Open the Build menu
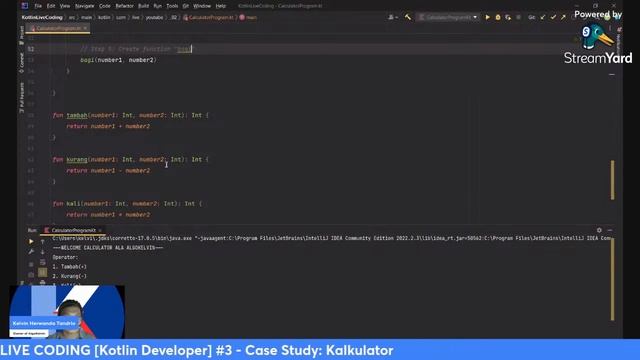 [144, 6]
